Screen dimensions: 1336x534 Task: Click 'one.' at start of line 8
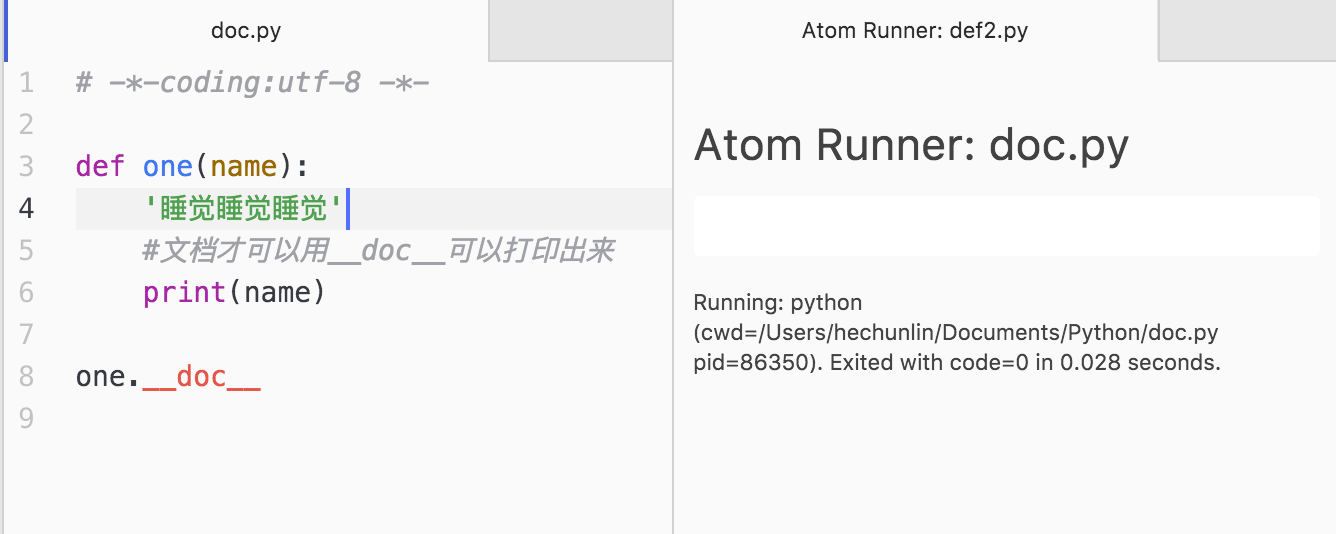[109, 376]
